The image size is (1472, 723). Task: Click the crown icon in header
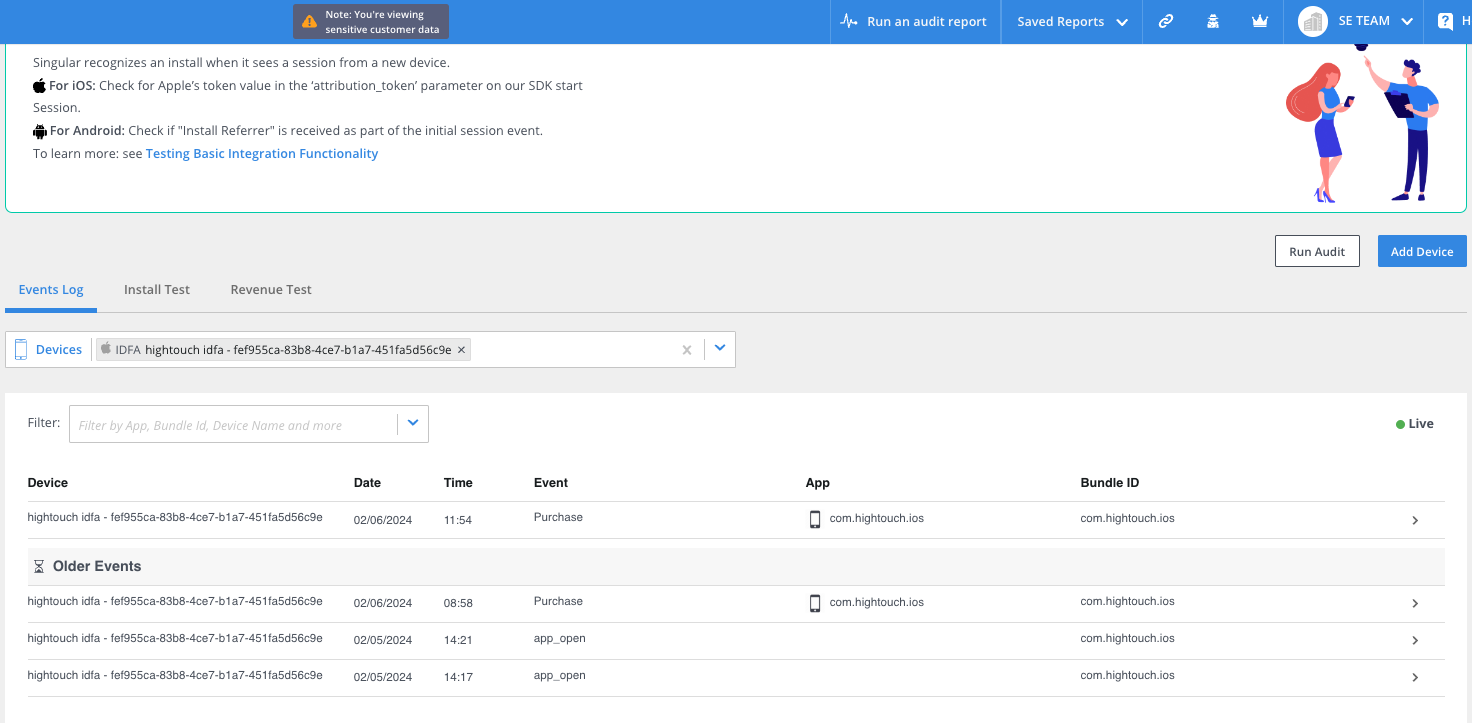coord(1260,21)
